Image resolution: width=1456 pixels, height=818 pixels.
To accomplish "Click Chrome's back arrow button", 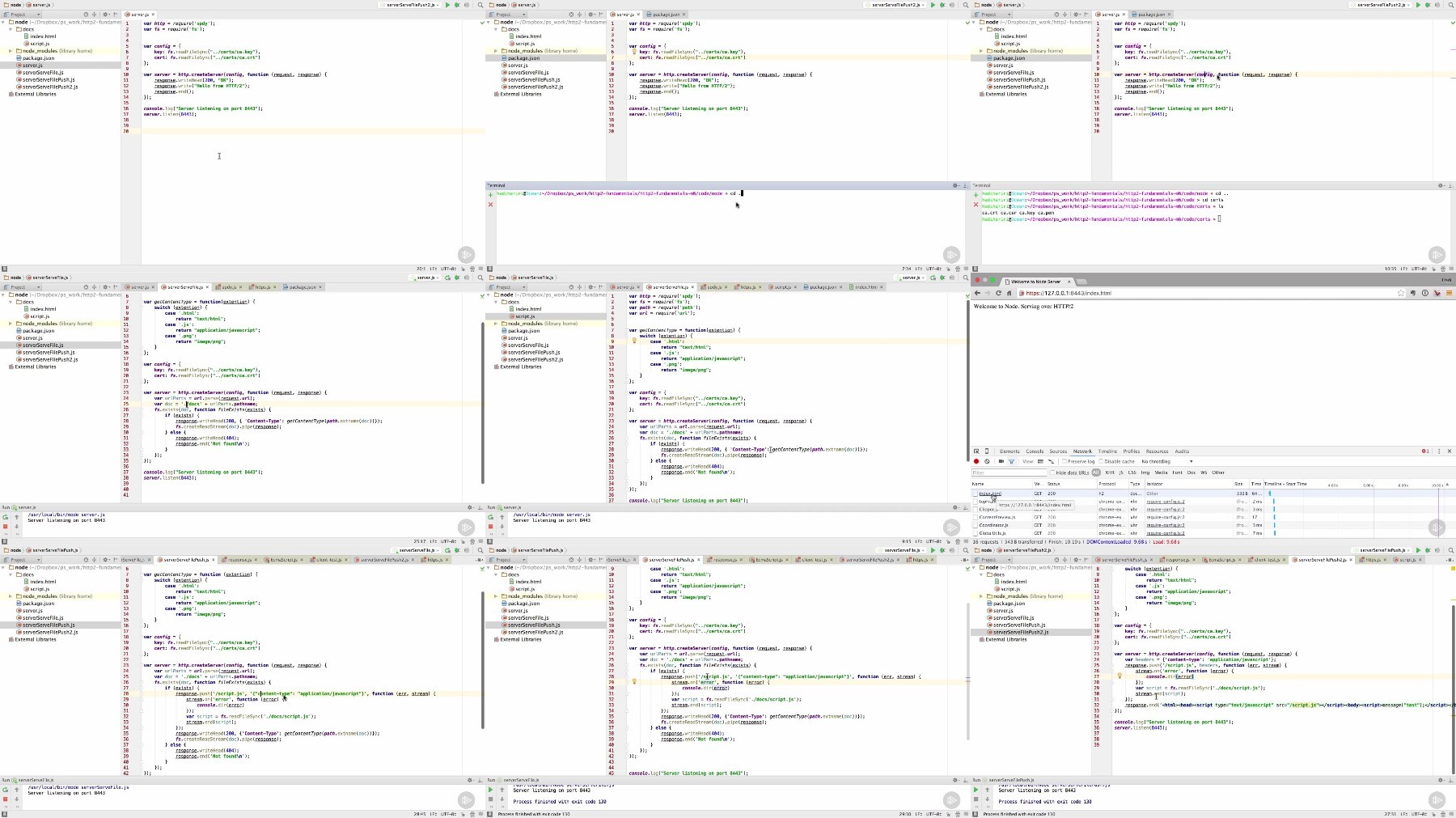I will click(977, 293).
